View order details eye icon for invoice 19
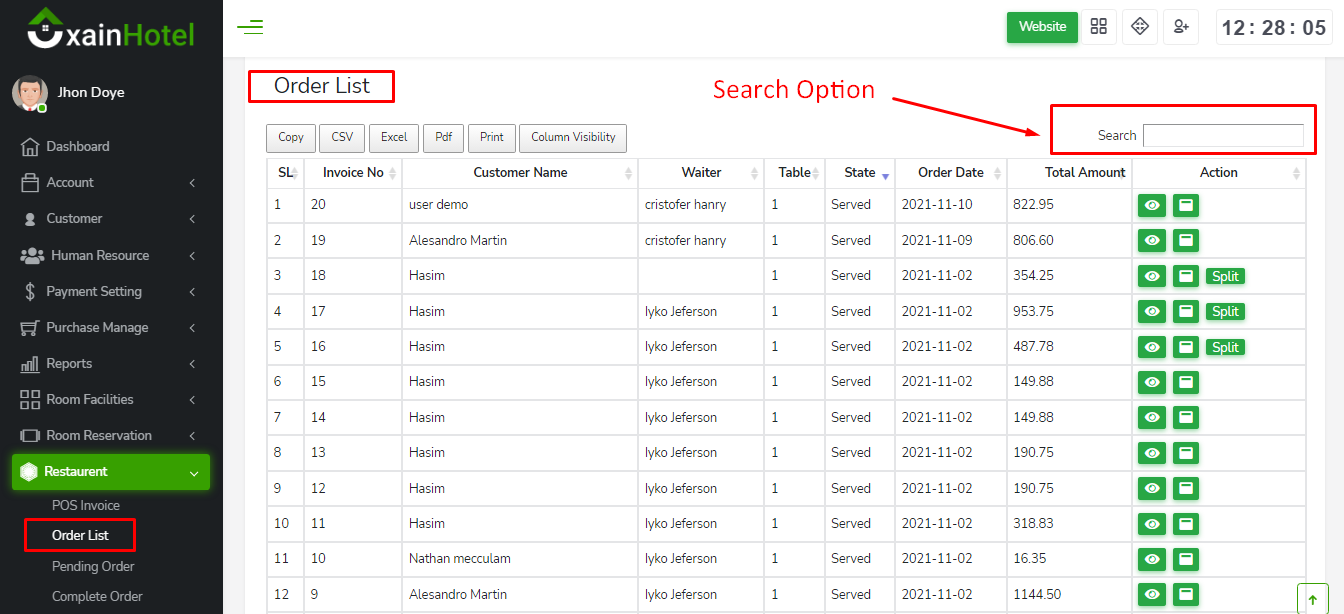This screenshot has height=614, width=1344. click(x=1152, y=241)
